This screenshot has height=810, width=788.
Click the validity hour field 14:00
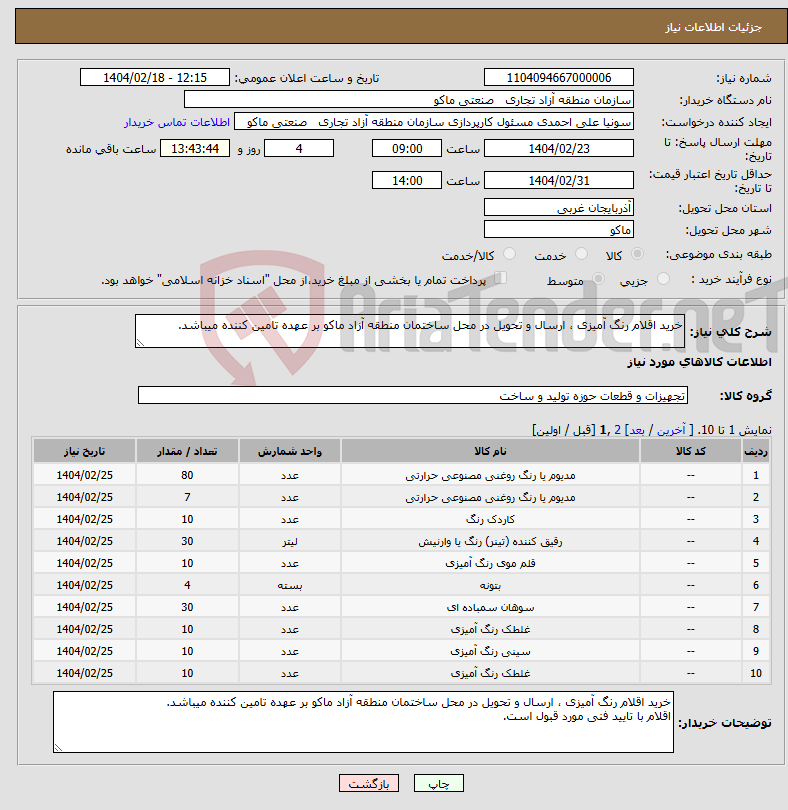click(x=407, y=180)
